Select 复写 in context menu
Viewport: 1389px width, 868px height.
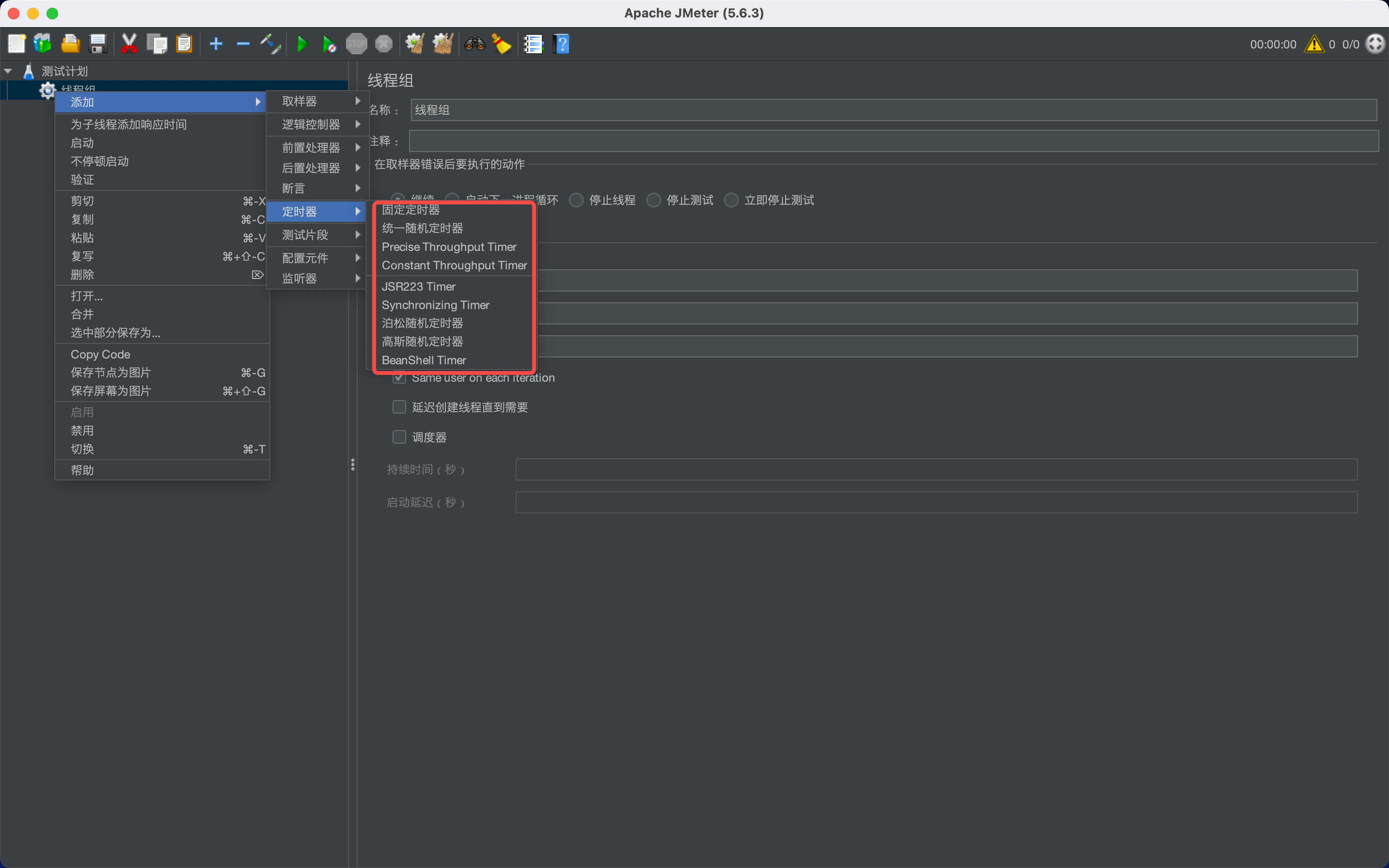(162, 256)
